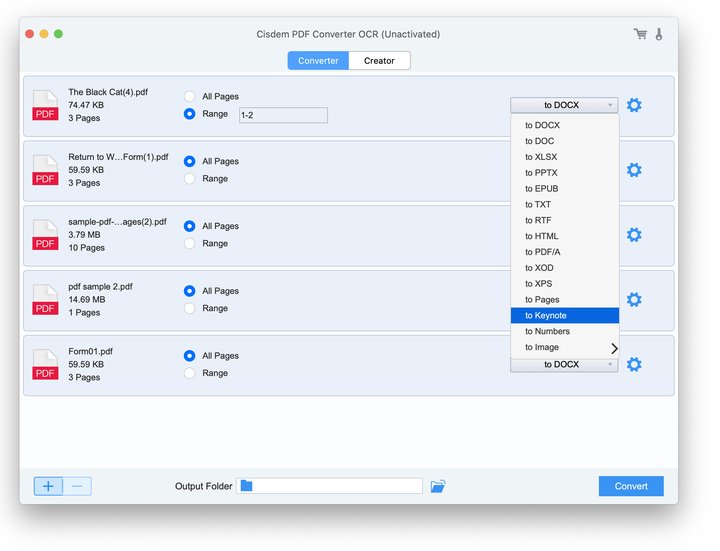Viewport: 720px width, 551px height.
Task: Open the output folder browse icon
Action: [x=438, y=486]
